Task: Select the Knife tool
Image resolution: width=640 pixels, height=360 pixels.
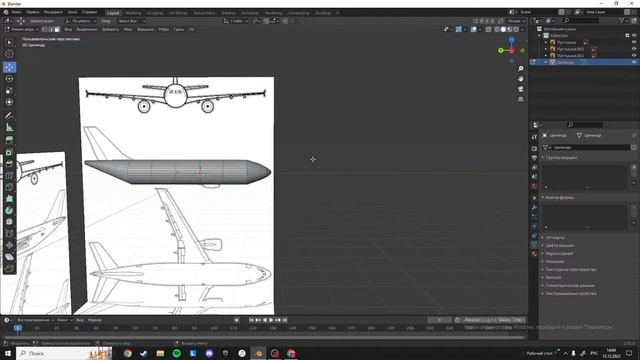Action: 9,187
